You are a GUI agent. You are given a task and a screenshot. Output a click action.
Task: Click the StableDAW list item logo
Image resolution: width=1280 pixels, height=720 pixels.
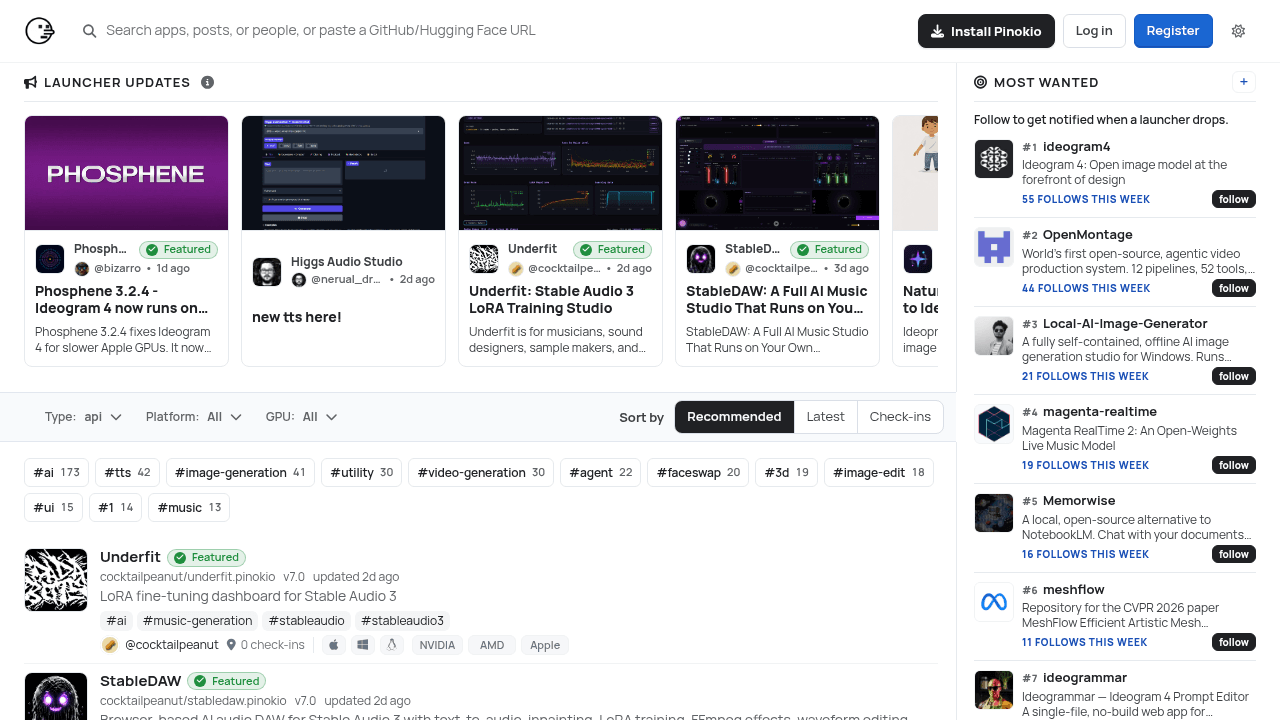tap(56, 697)
